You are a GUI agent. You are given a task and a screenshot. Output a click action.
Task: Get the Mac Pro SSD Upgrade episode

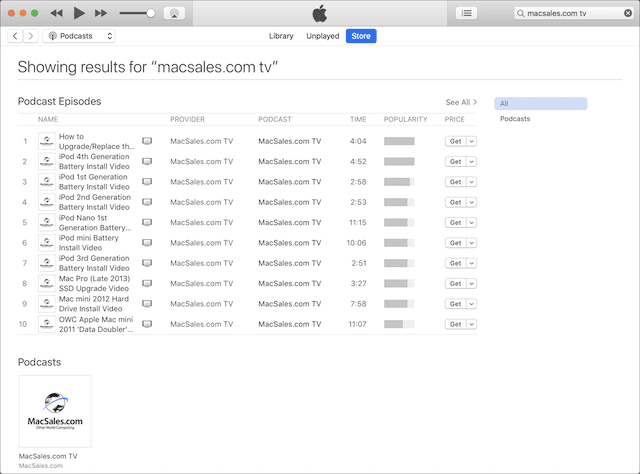pos(455,283)
